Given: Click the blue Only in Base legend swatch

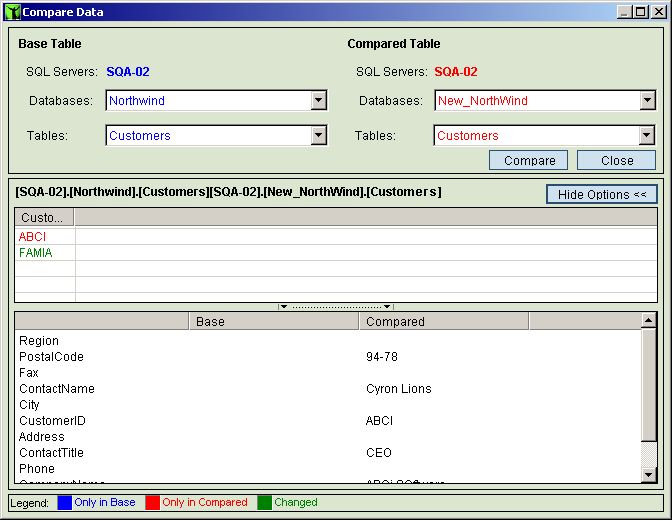Looking at the screenshot, I should (63, 503).
